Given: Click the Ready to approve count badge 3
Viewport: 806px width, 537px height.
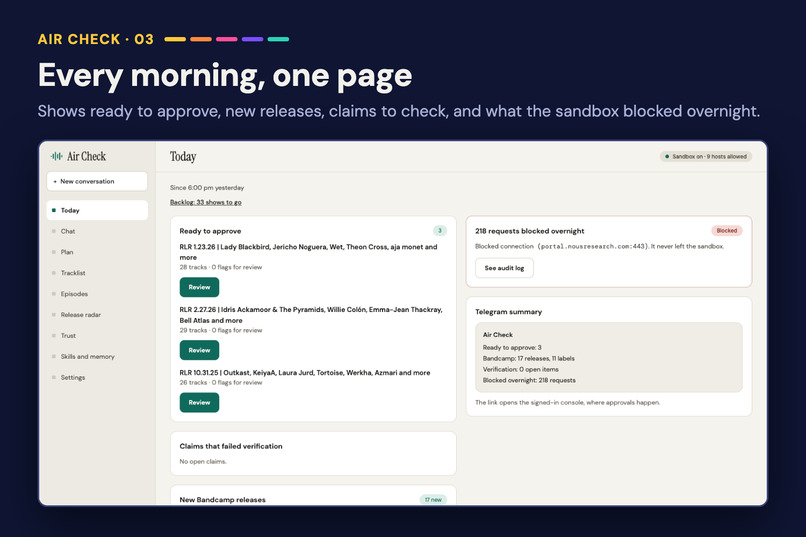Looking at the screenshot, I should tap(439, 231).
